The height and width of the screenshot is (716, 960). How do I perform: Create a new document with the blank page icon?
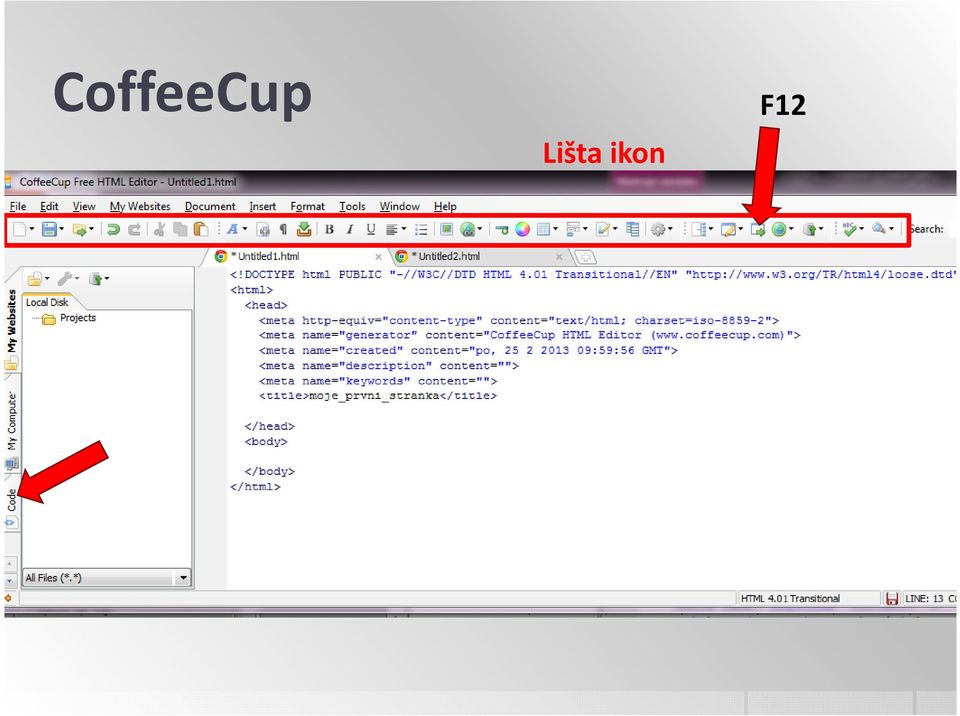tap(20, 230)
